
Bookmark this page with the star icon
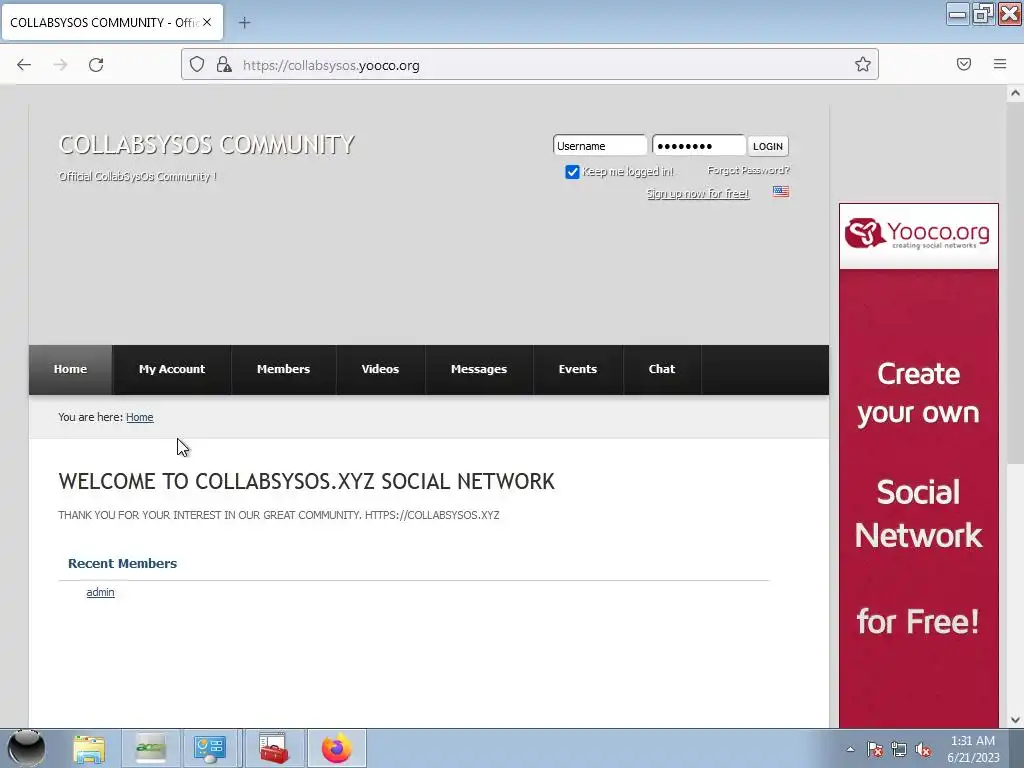(x=863, y=64)
